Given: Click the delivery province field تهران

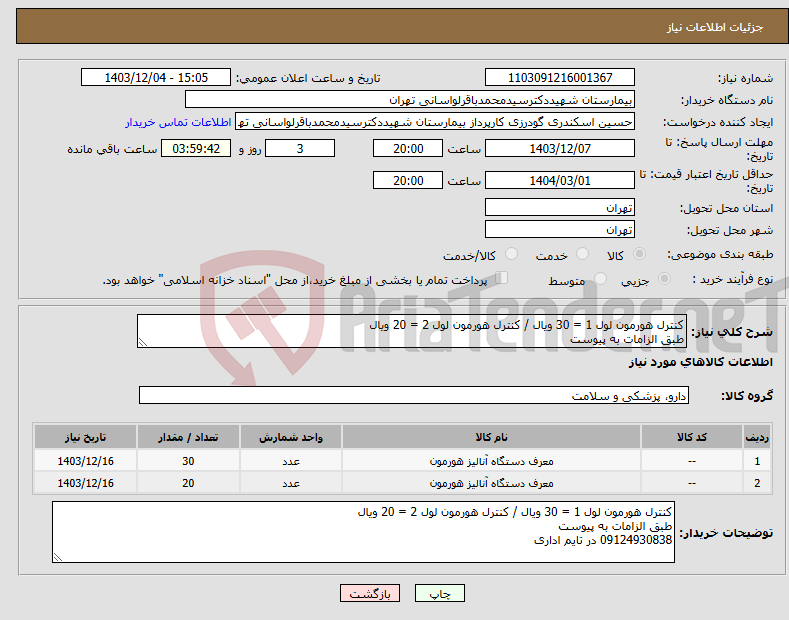Looking at the screenshot, I should (x=560, y=207).
